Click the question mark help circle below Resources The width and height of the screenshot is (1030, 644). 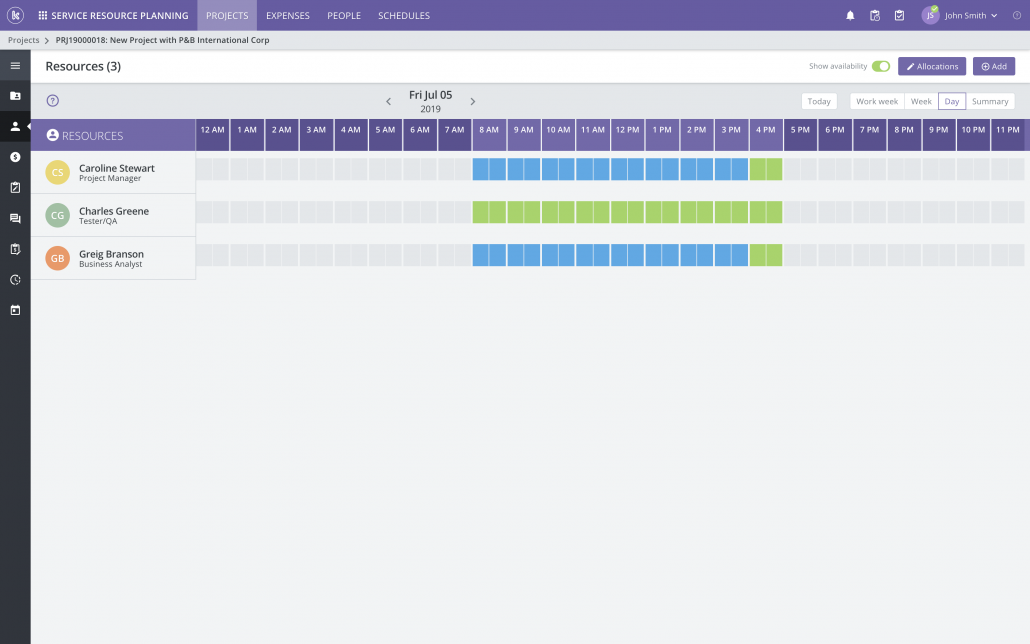pos(53,101)
